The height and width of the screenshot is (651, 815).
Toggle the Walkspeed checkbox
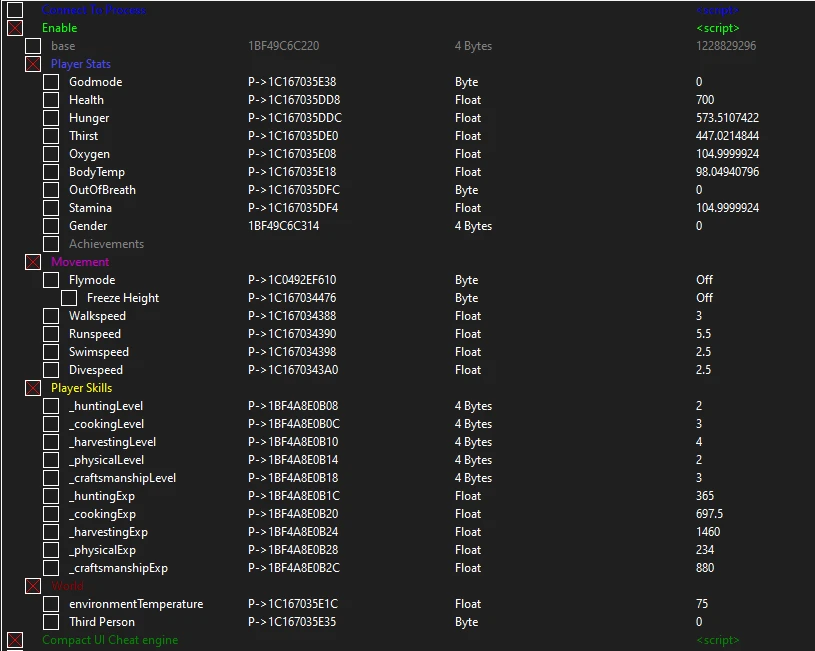51,316
